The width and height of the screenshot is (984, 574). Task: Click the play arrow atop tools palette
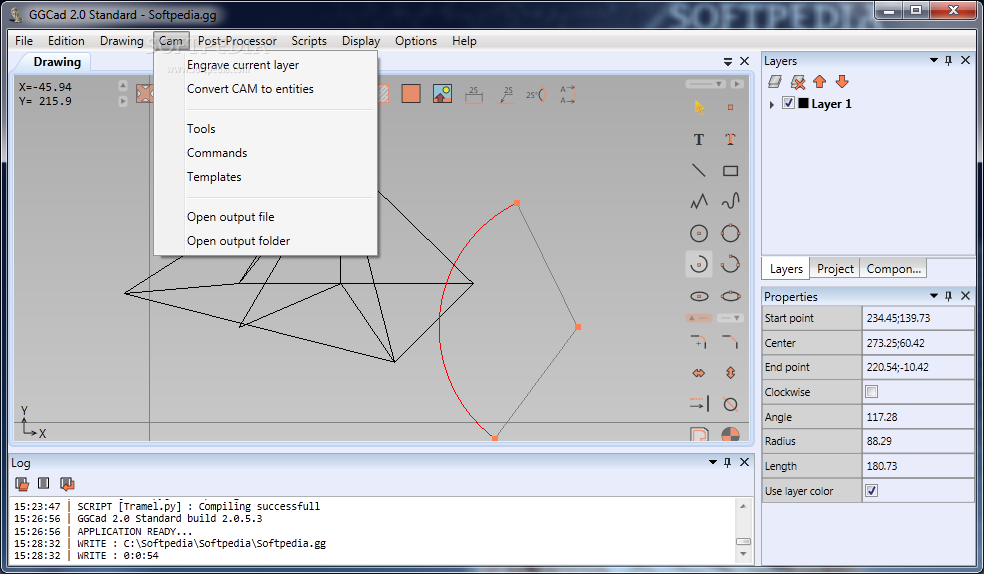(x=737, y=84)
